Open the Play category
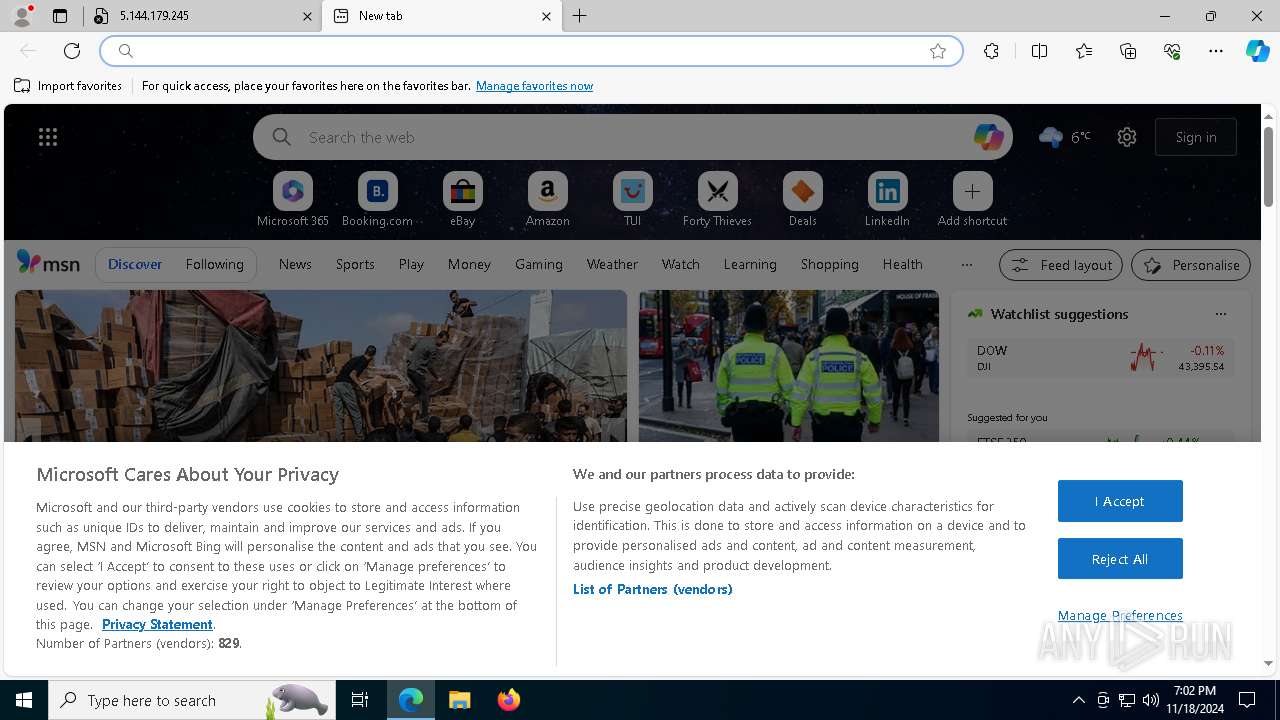The image size is (1280, 720). pyautogui.click(x=411, y=264)
